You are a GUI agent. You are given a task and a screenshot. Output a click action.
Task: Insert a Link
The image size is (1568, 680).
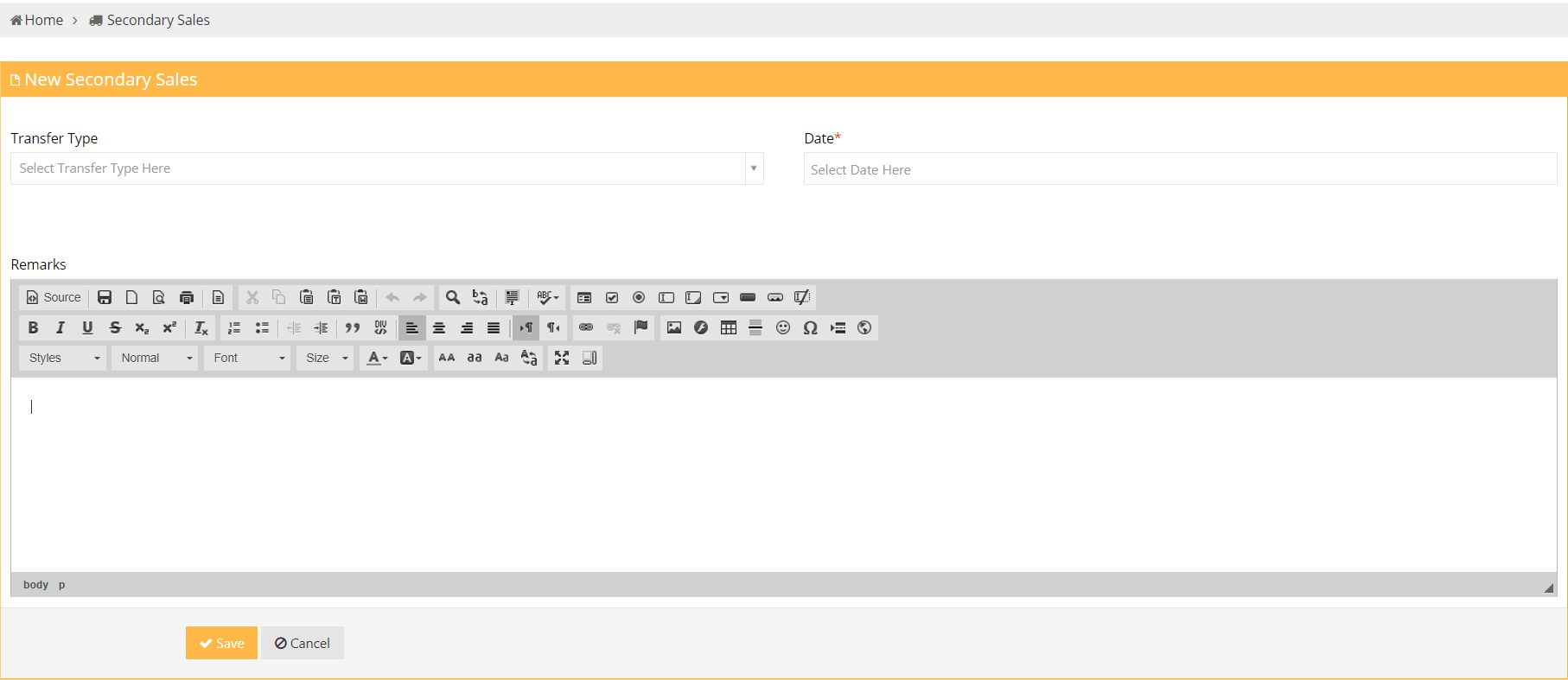586,327
